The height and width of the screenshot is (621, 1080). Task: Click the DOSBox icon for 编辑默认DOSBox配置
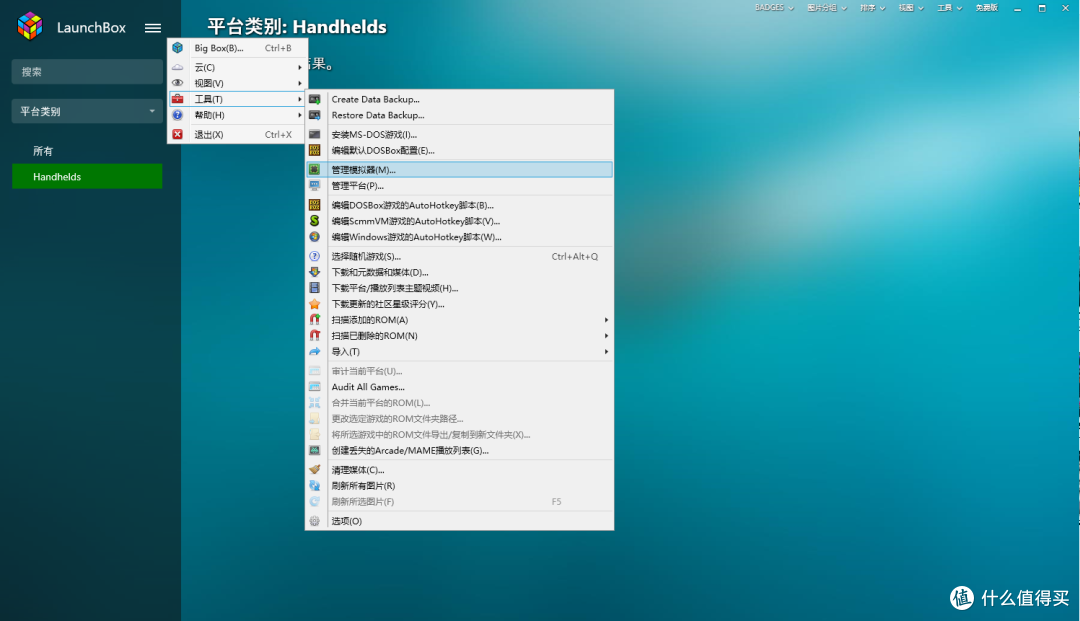(315, 150)
